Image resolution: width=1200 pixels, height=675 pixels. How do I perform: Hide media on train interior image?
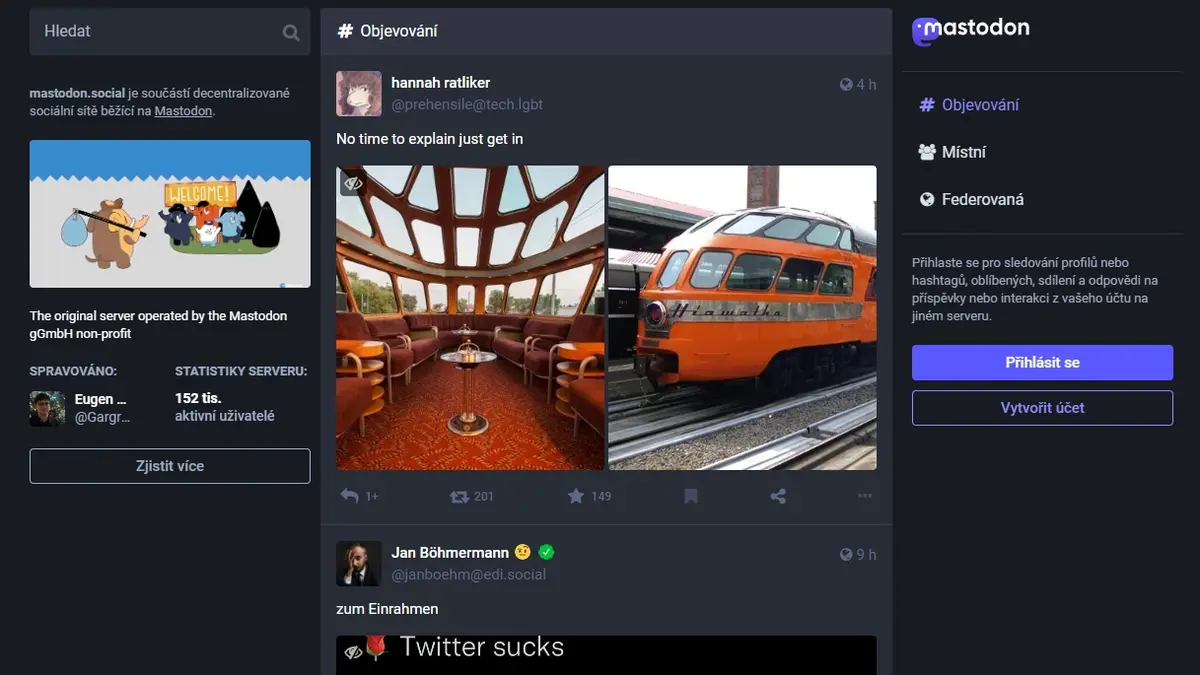(x=352, y=184)
